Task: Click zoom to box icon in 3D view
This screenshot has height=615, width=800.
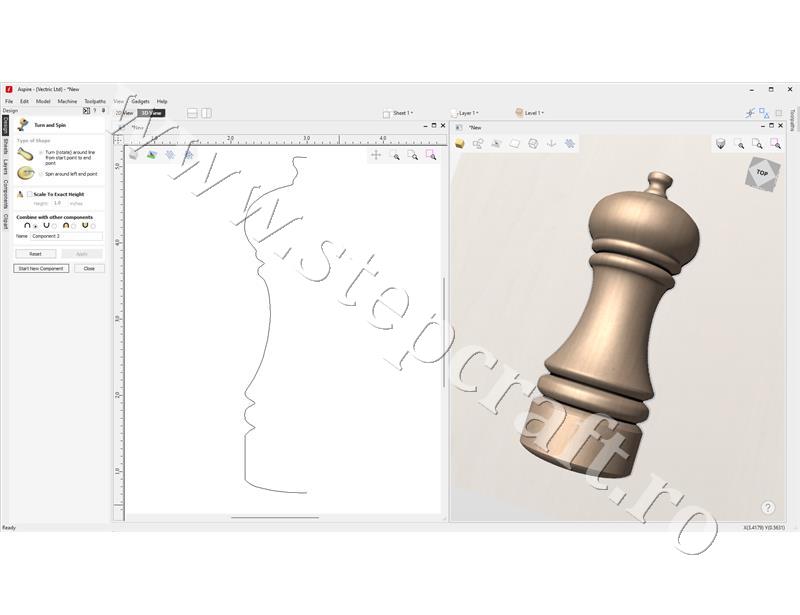Action: pyautogui.click(x=757, y=144)
